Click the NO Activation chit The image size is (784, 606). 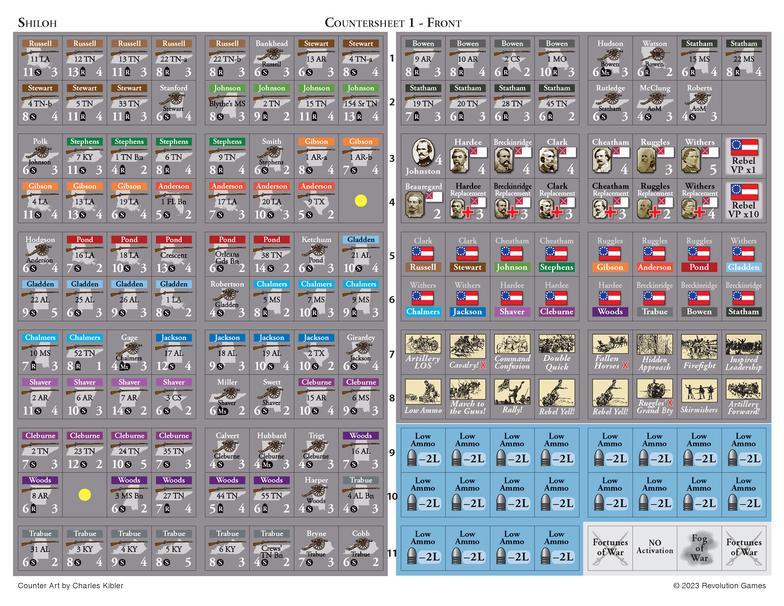coord(654,548)
